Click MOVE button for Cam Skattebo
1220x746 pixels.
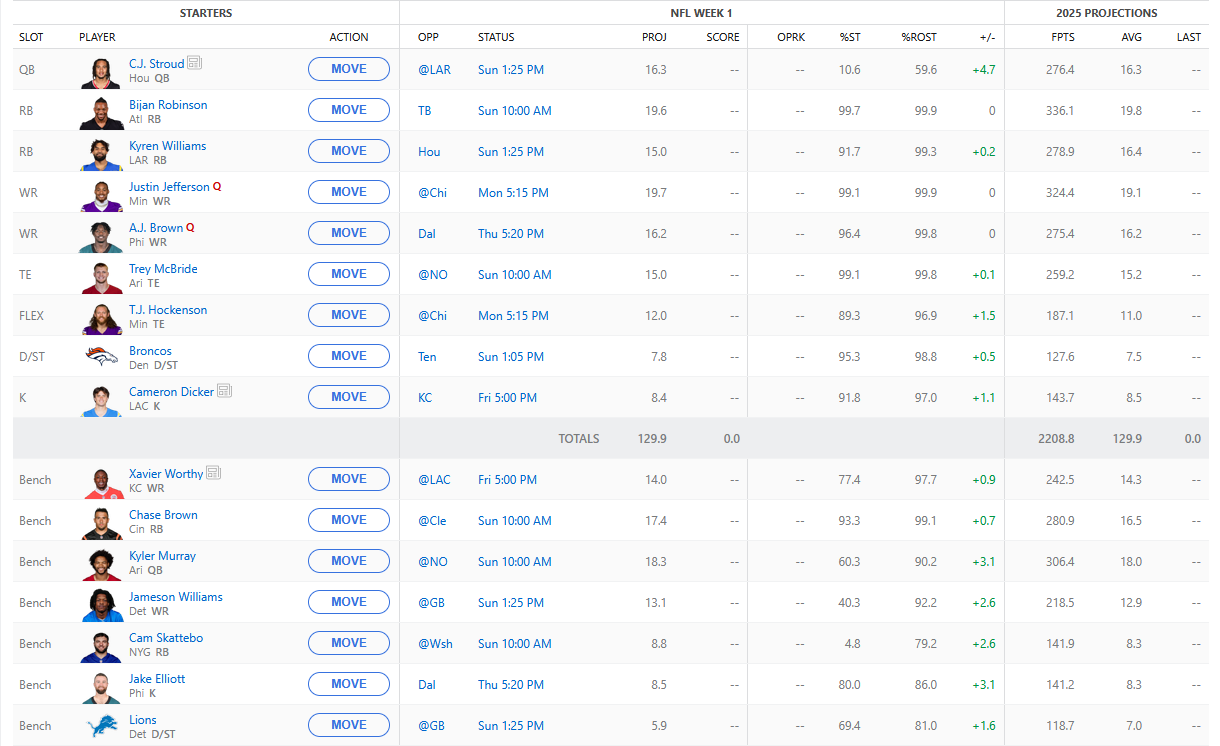click(x=349, y=643)
